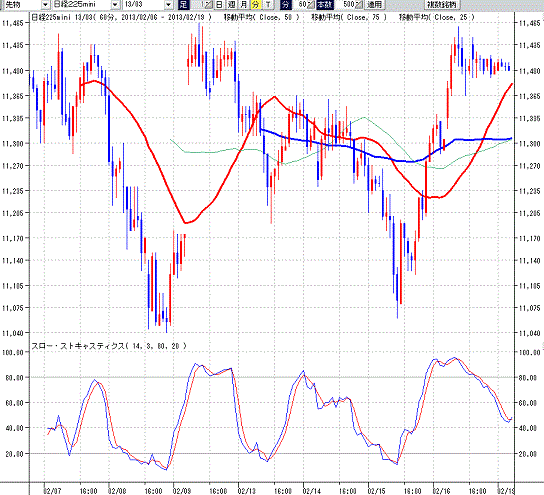Image resolution: width=544 pixels, height=495 pixels.
Task: Click the スロー・ストキャスティクス( 14, 3, 80, 20 ) label
Action: (x=109, y=346)
